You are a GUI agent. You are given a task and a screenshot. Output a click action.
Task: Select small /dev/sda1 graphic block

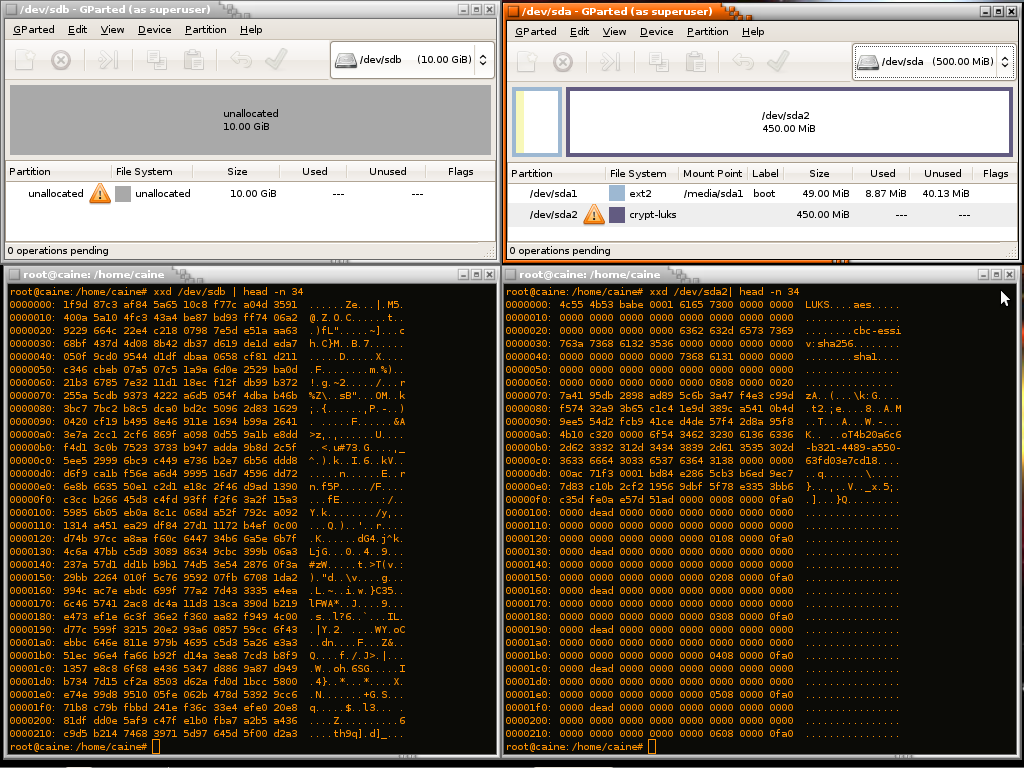click(537, 122)
